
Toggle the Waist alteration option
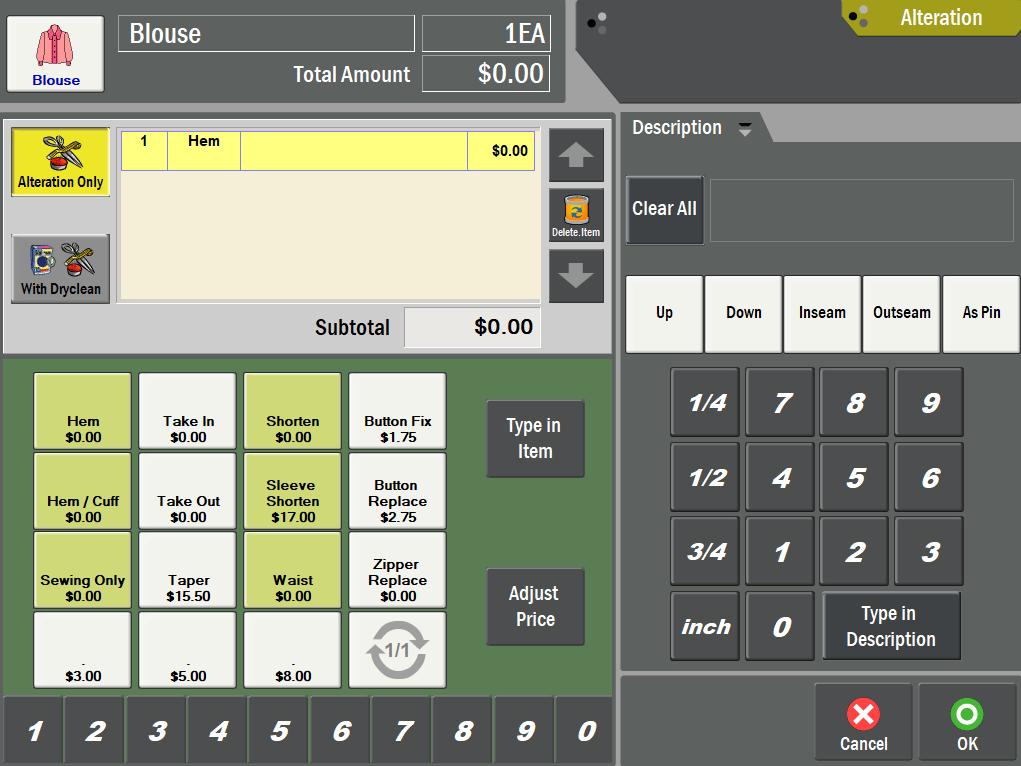[292, 569]
